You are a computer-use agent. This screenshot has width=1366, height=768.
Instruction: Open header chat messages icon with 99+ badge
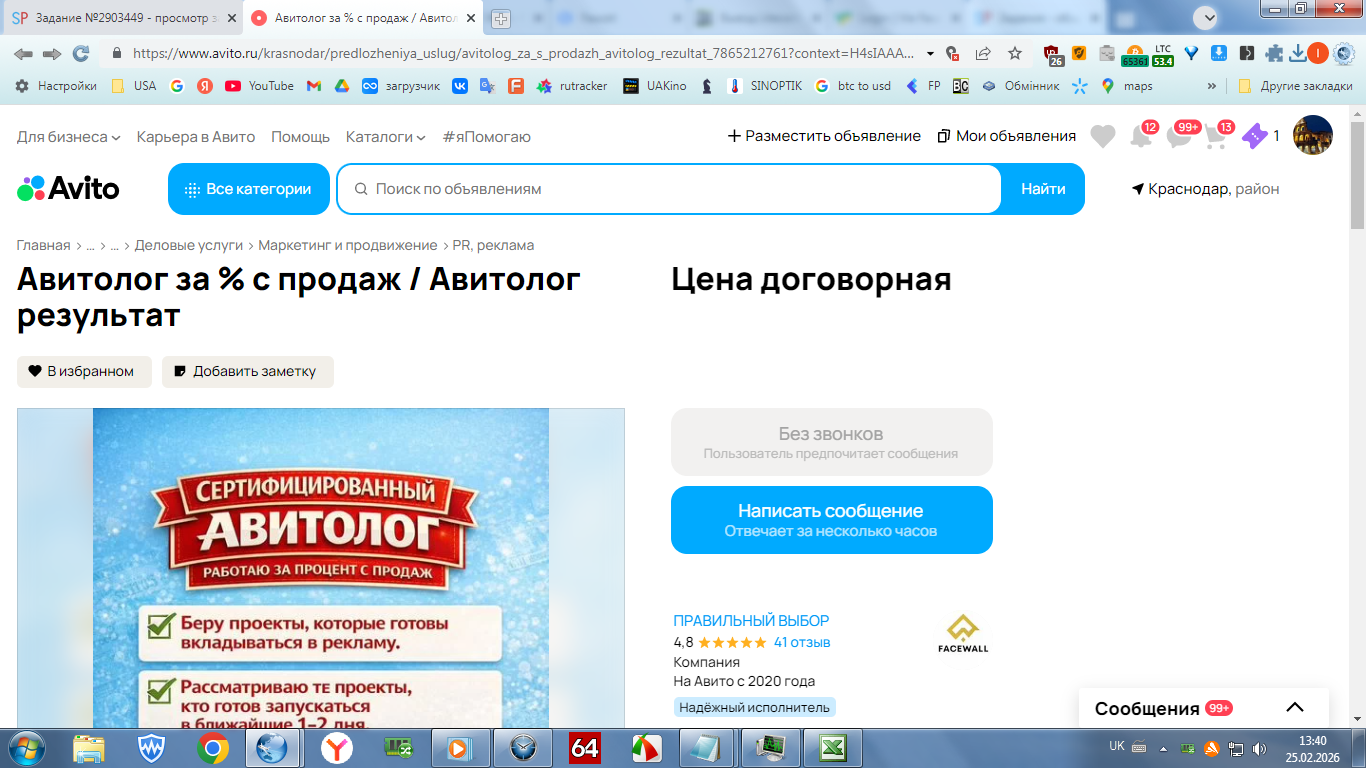(x=1181, y=135)
